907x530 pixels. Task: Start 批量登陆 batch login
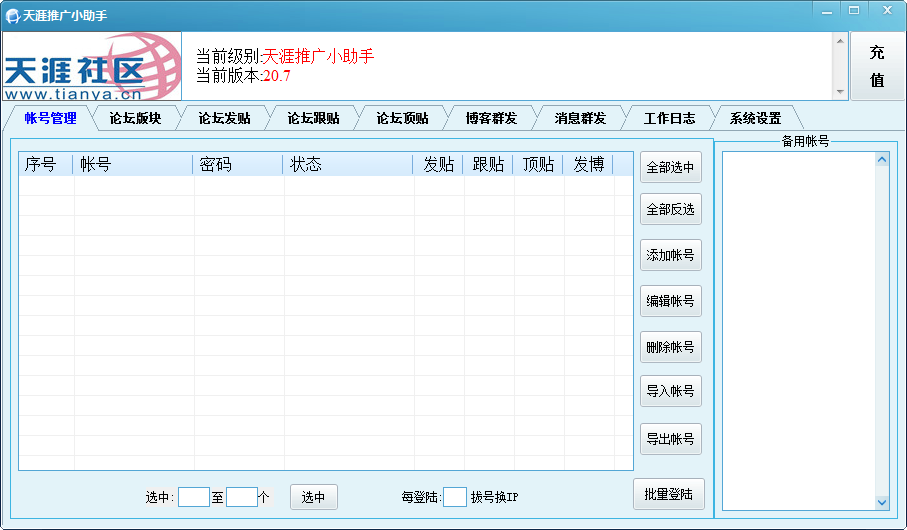(669, 494)
